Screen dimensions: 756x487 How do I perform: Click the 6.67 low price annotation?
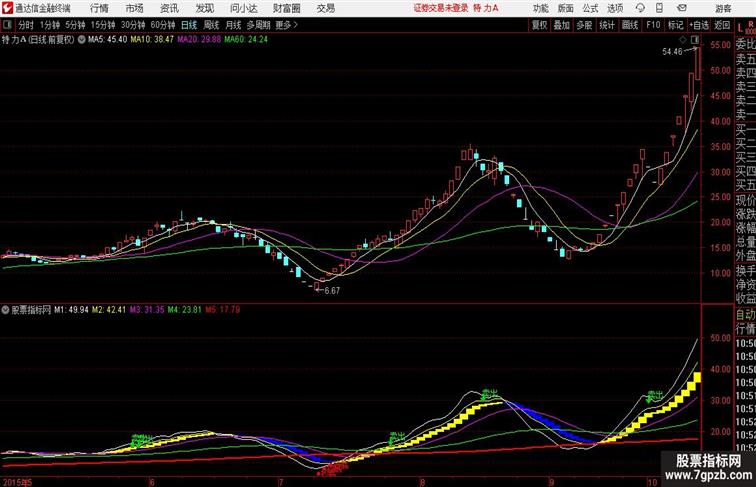(332, 291)
